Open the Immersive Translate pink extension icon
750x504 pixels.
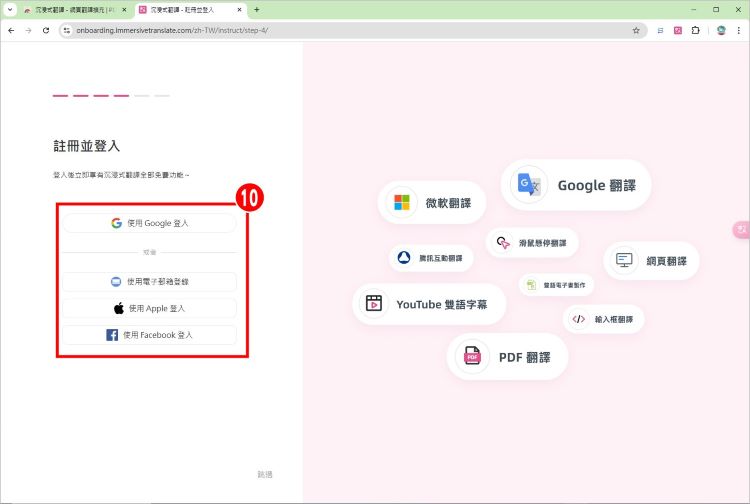click(678, 30)
